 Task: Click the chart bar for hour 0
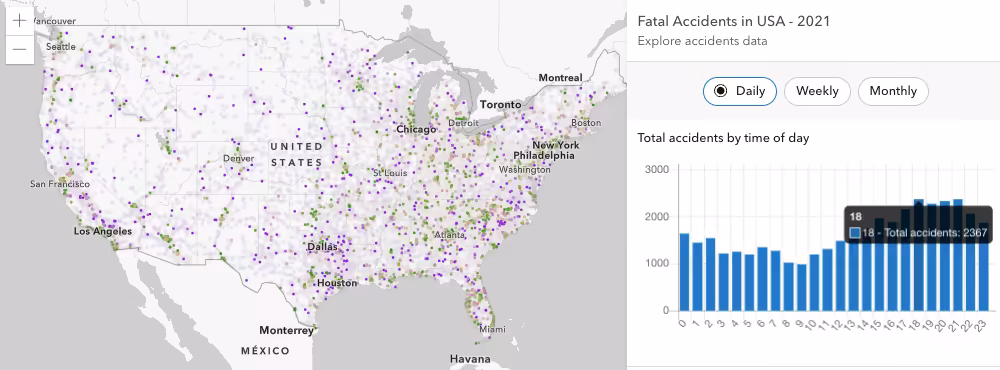[x=684, y=272]
